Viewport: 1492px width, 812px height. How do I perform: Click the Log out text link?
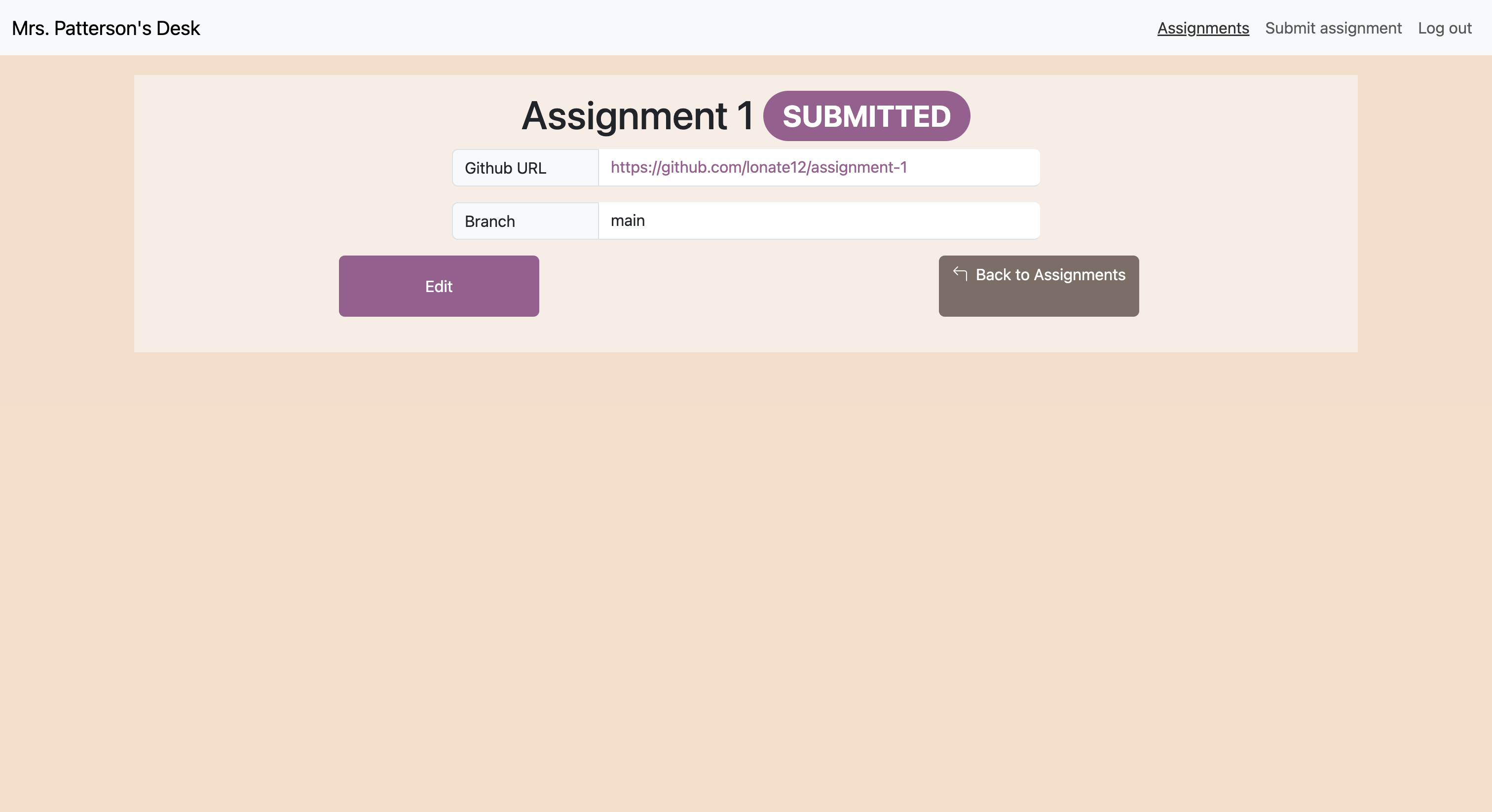coord(1445,27)
